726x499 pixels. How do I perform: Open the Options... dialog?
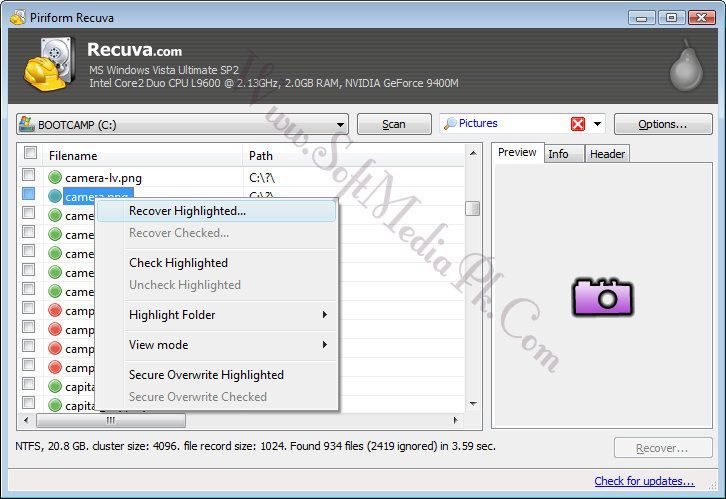663,124
